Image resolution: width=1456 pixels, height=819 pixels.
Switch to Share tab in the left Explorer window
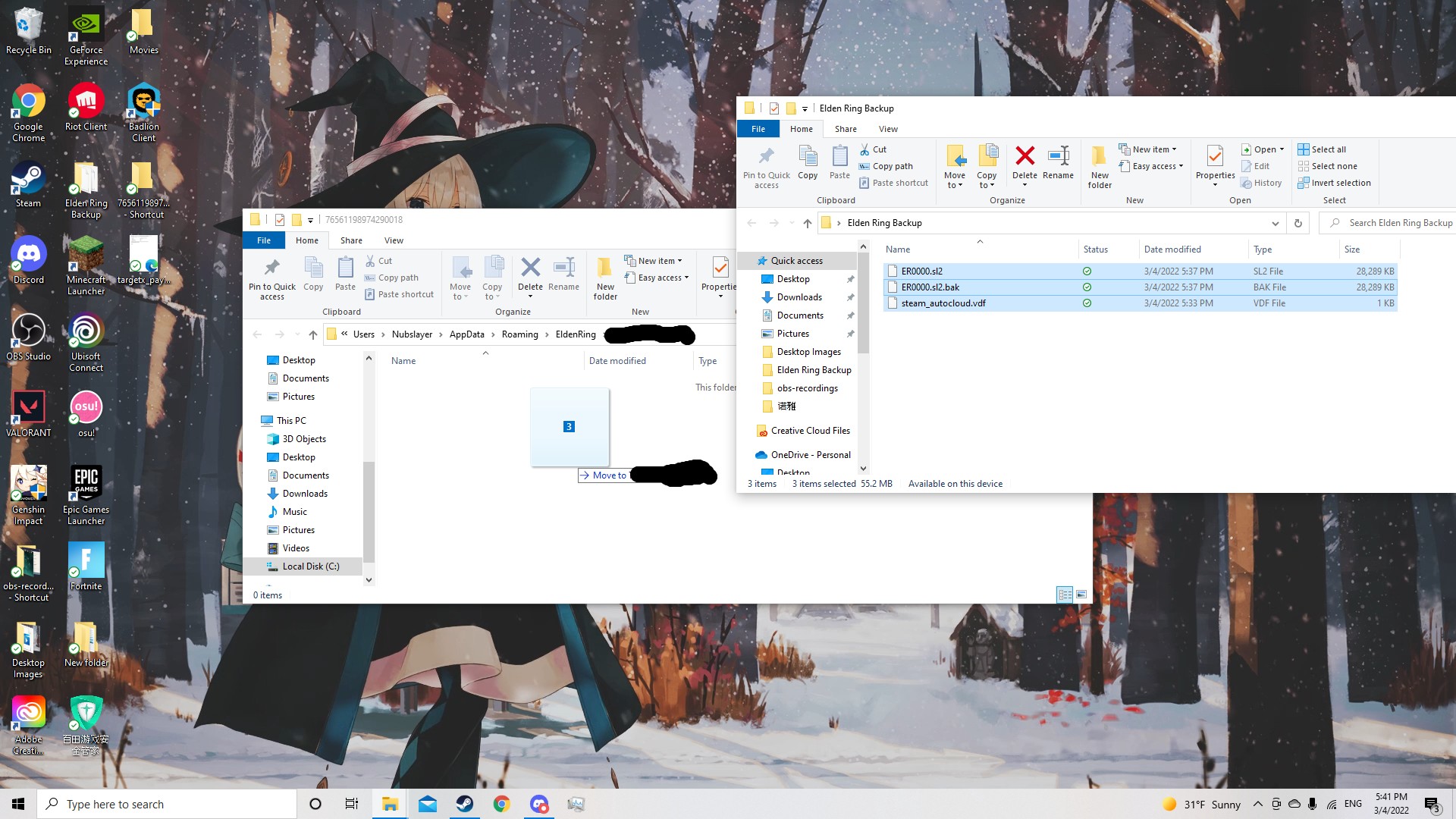[x=351, y=240]
